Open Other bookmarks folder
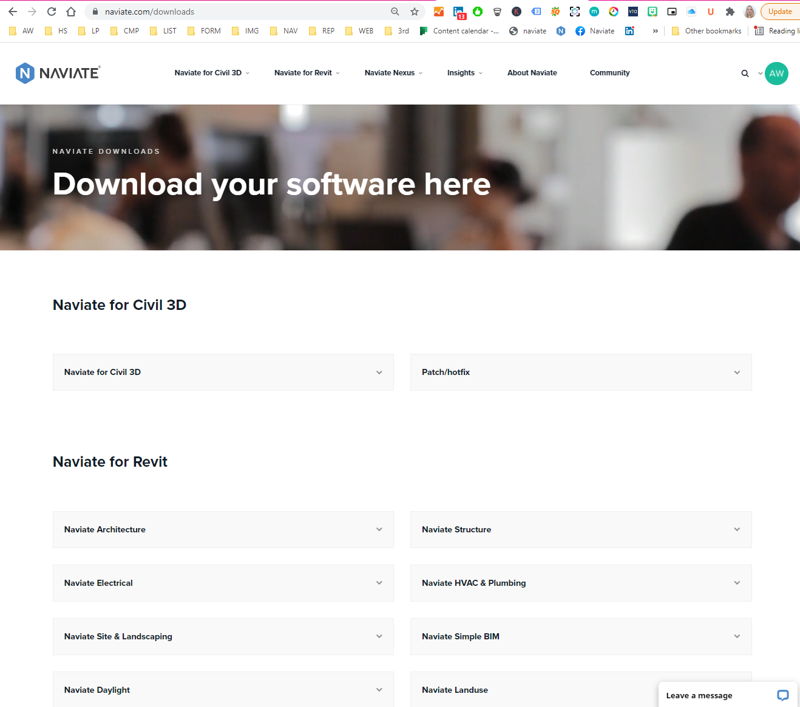 pos(707,31)
